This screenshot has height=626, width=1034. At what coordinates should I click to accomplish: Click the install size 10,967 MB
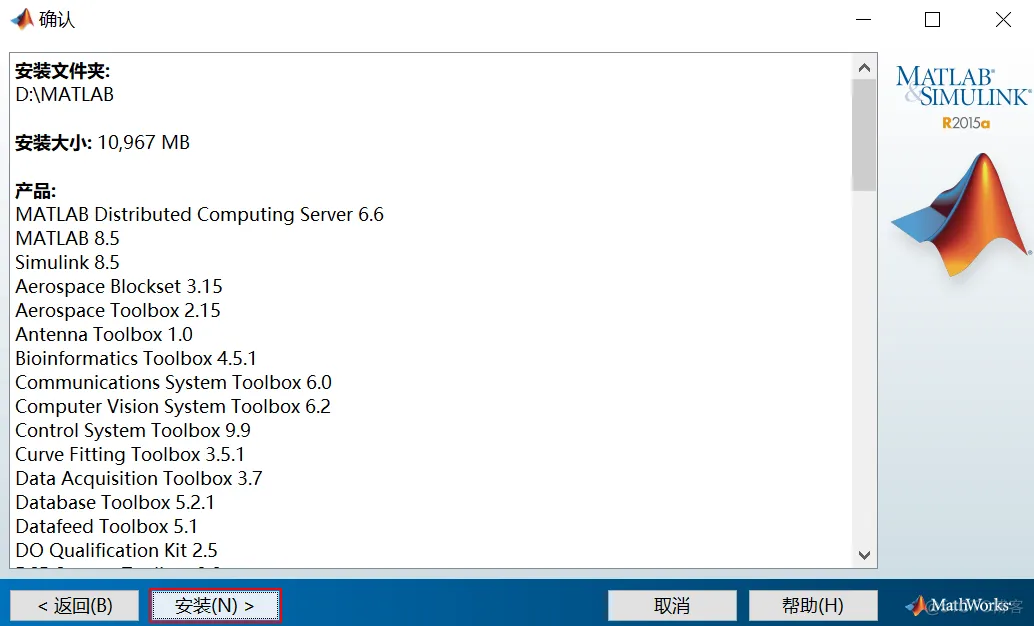144,142
